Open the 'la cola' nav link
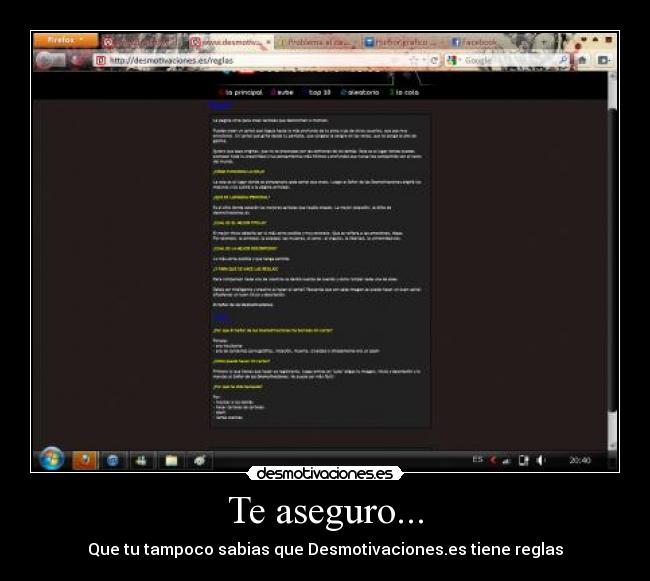Screen dimensions: 650x581 (405, 92)
